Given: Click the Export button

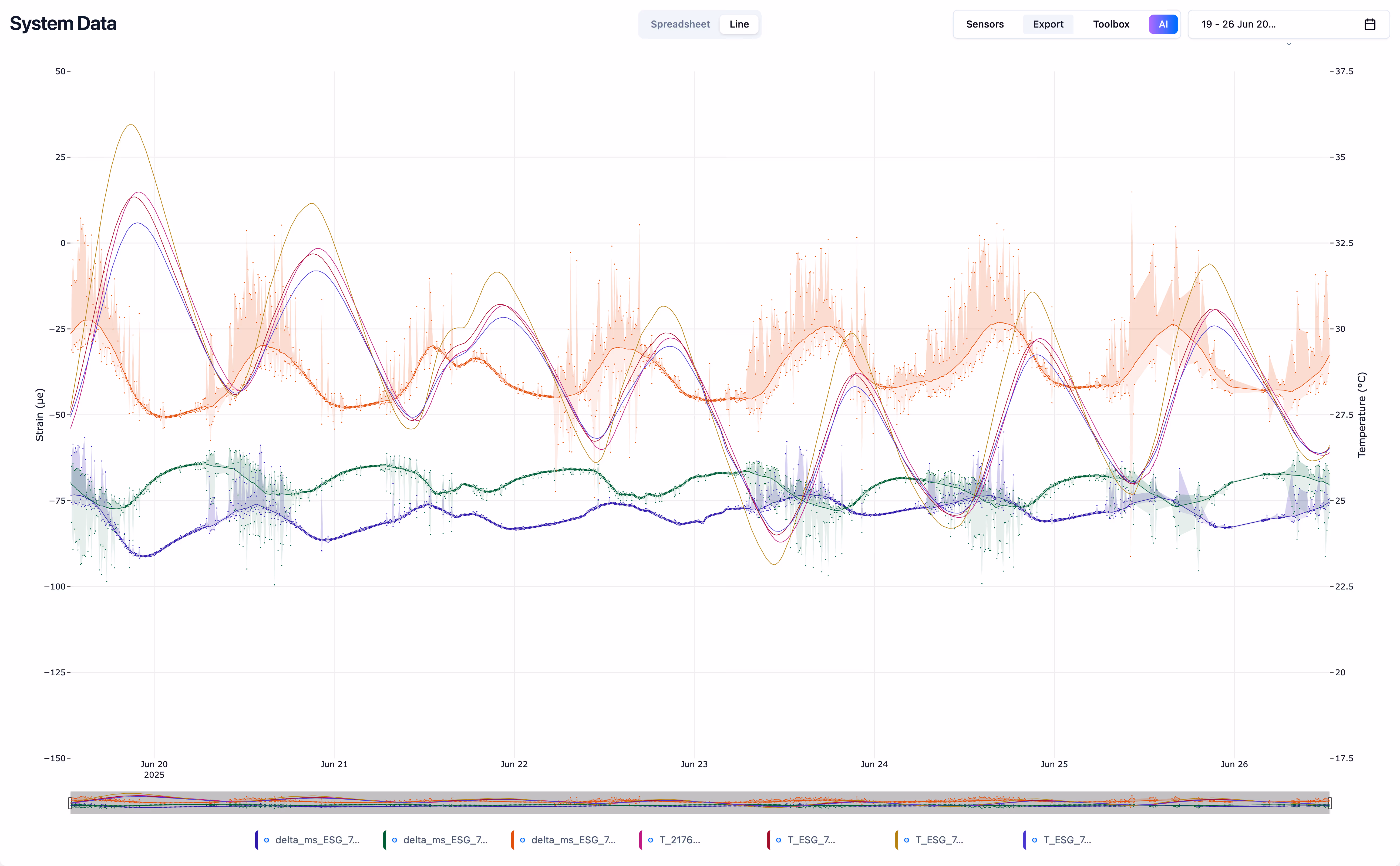Looking at the screenshot, I should 1048,24.
